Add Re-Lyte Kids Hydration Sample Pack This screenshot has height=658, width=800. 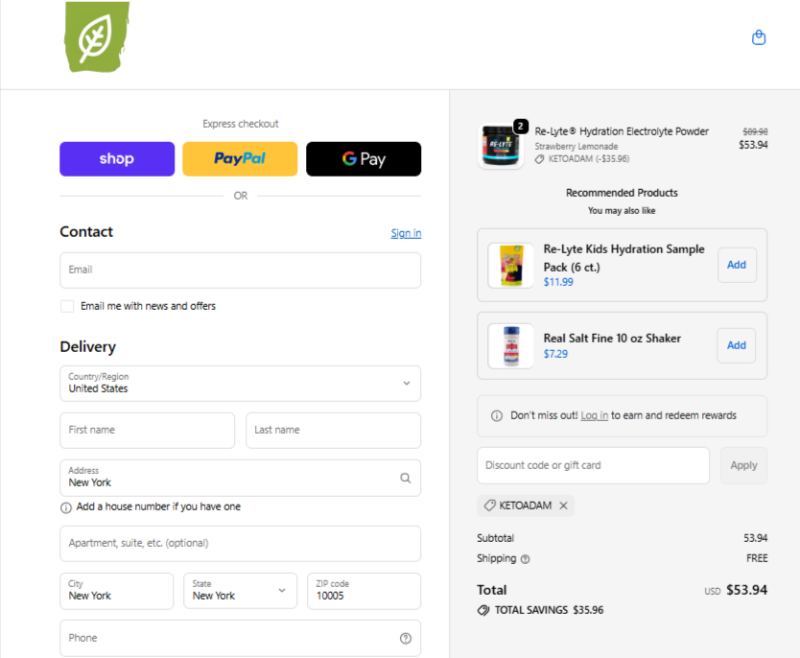tap(736, 265)
